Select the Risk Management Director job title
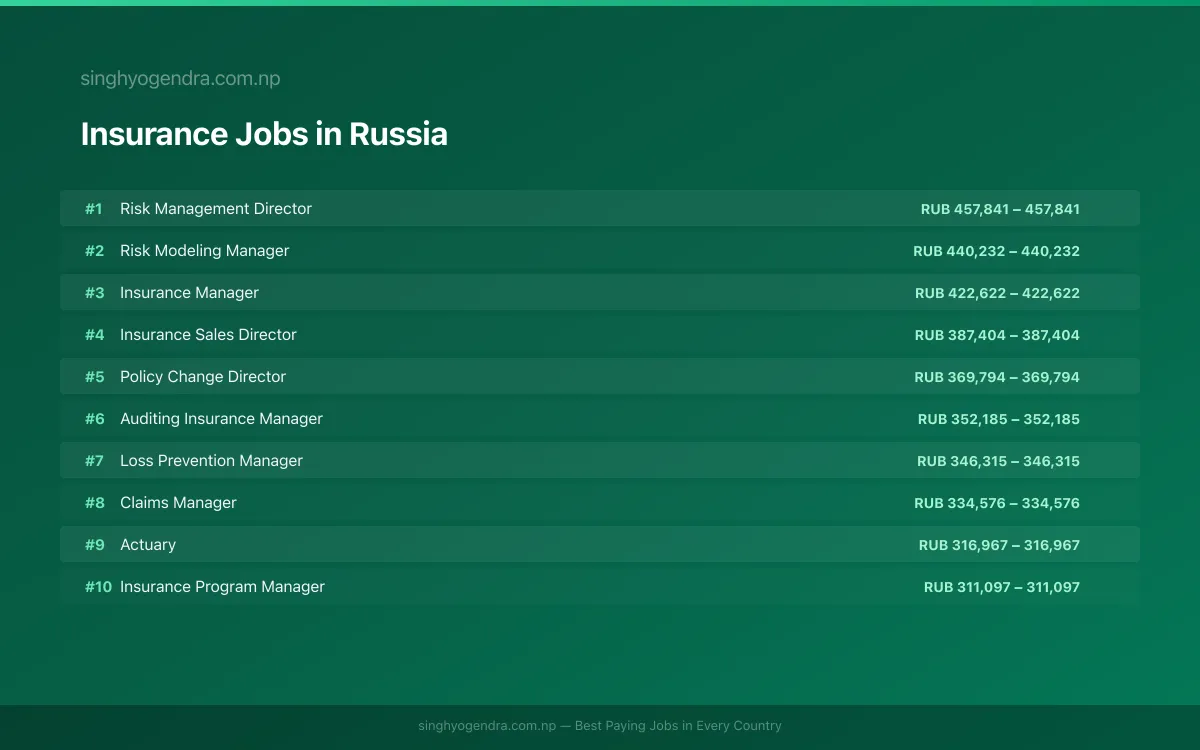 tap(216, 209)
